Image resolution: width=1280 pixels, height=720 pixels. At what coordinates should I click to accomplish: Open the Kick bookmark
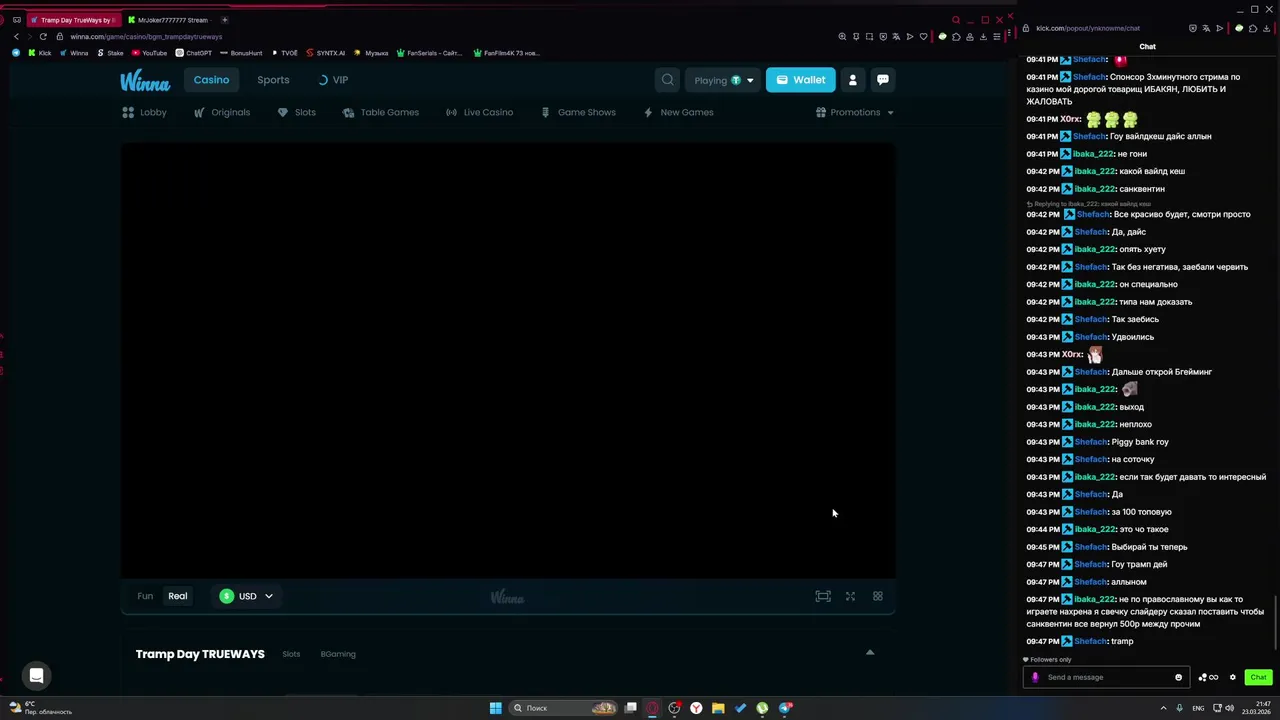40,53
